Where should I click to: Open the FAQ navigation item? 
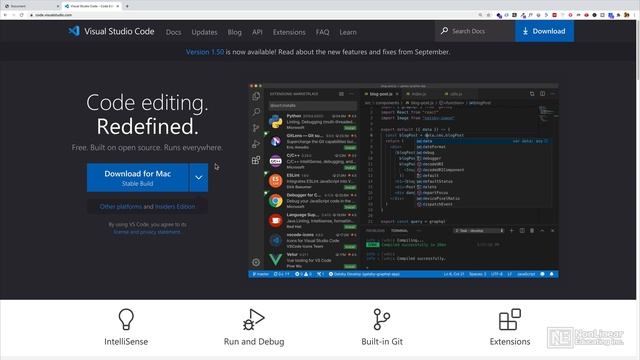(x=322, y=32)
